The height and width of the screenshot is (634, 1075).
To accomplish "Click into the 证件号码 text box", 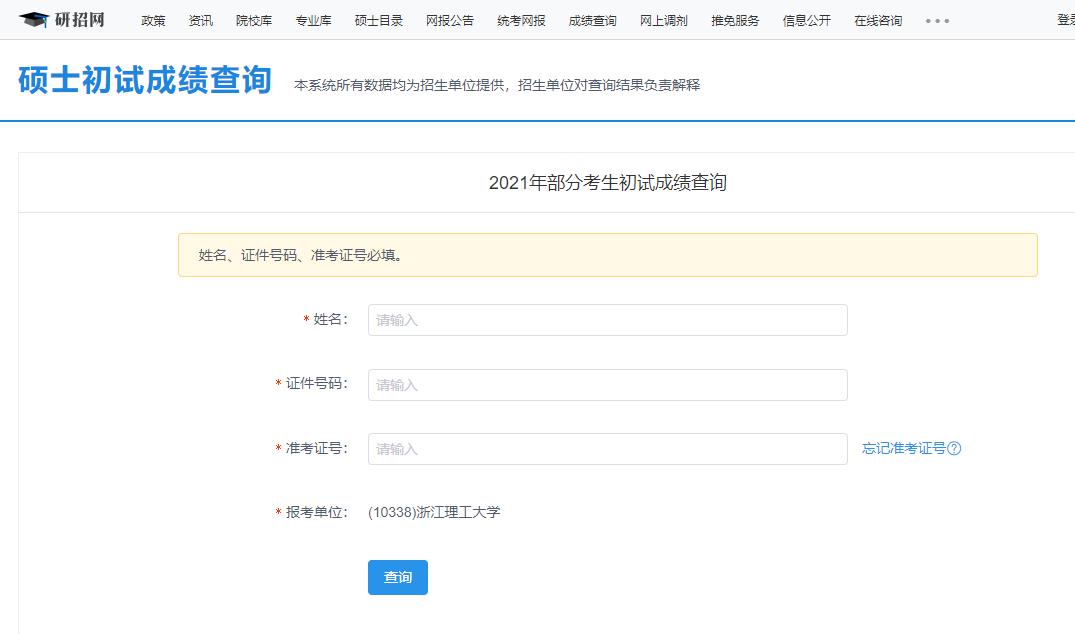I will click(x=607, y=385).
